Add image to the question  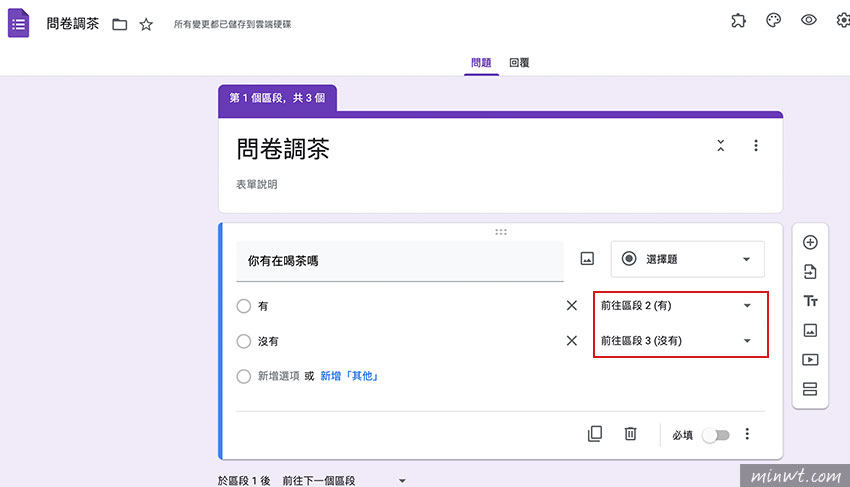point(587,259)
